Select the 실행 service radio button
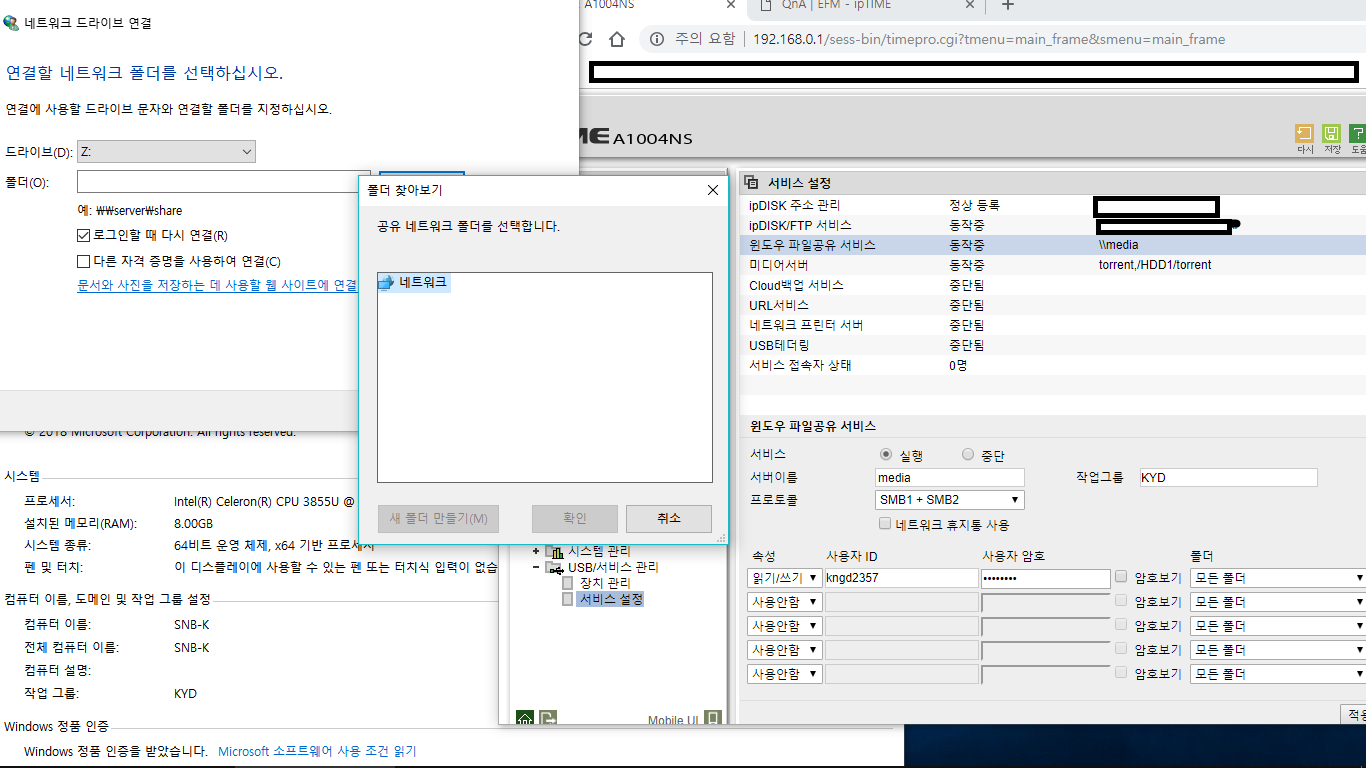 click(x=884, y=455)
